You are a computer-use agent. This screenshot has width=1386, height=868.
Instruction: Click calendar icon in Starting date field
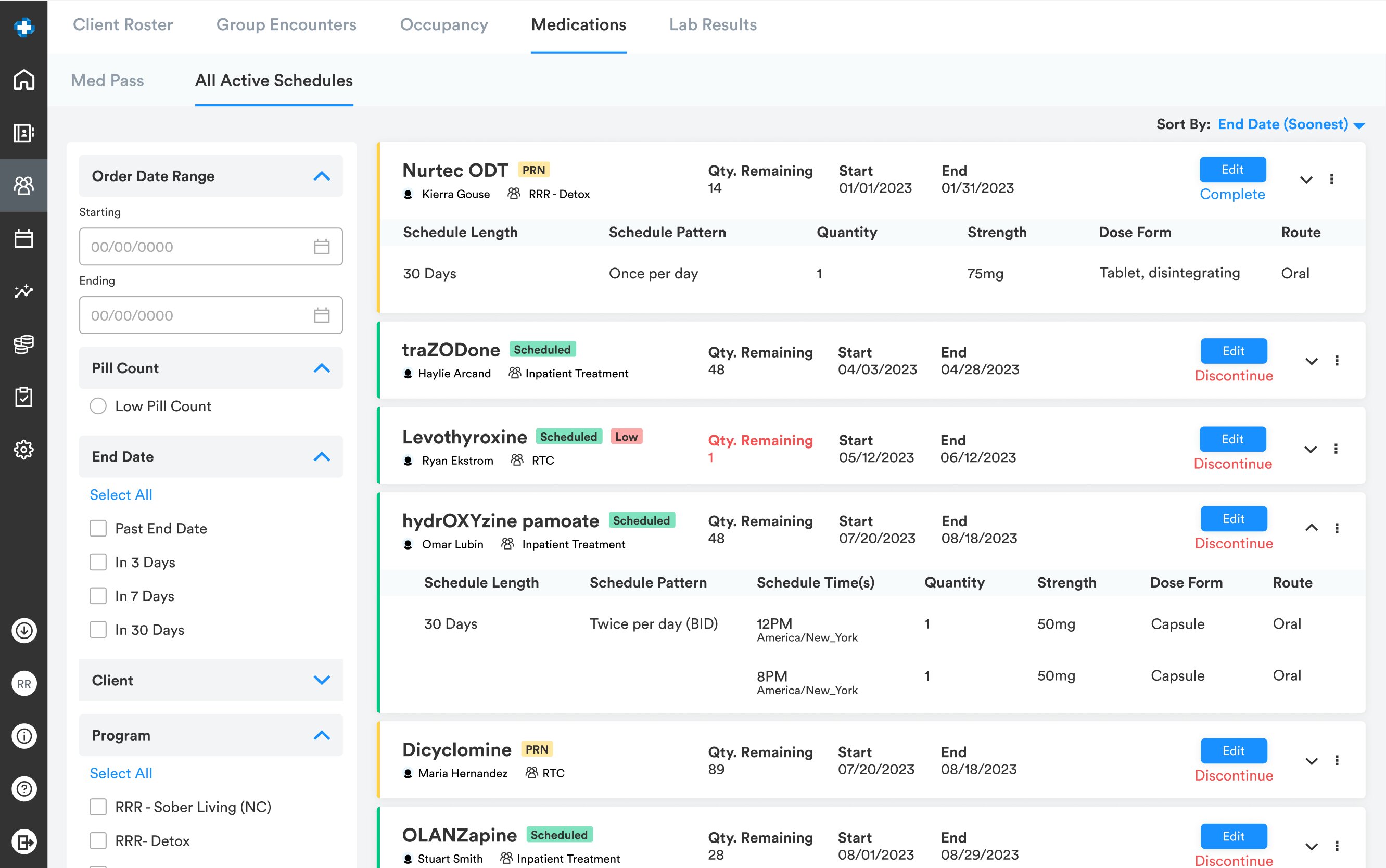coord(322,247)
